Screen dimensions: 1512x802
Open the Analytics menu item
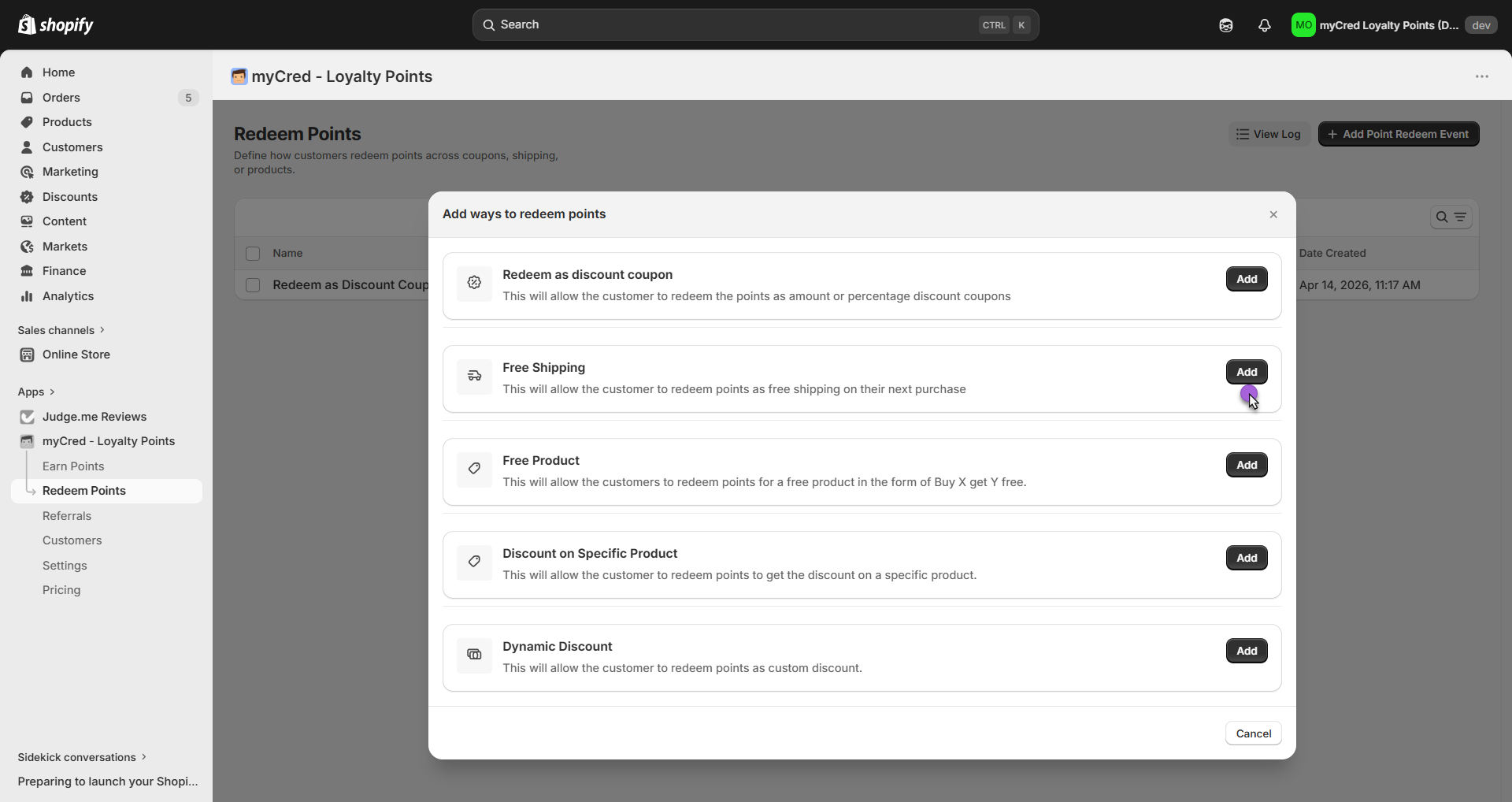(x=68, y=296)
